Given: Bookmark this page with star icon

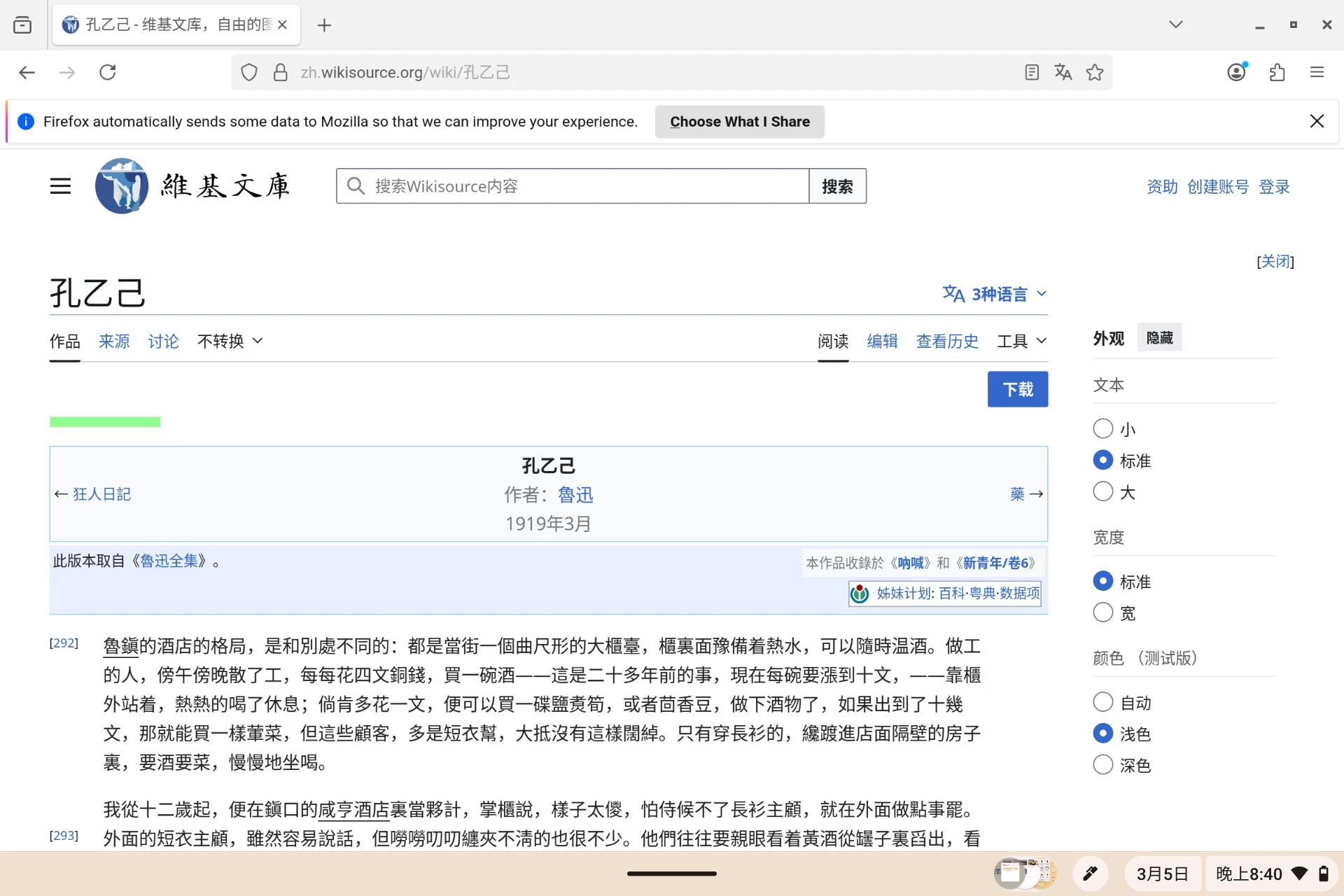Looking at the screenshot, I should click(x=1095, y=72).
